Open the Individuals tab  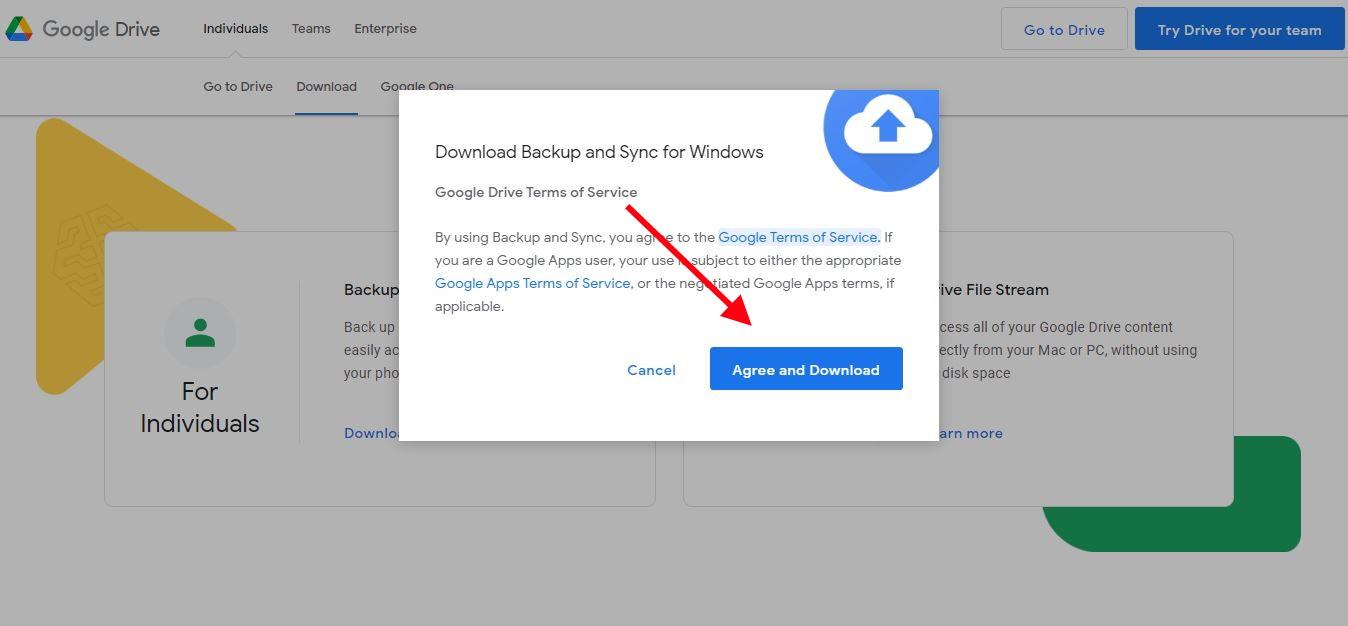235,29
